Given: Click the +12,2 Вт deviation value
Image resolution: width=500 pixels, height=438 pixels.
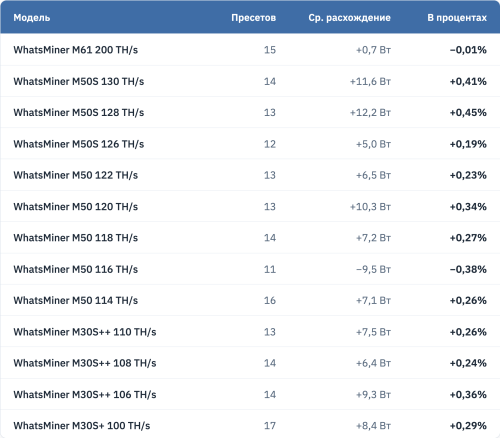Looking at the screenshot, I should 370,112.
